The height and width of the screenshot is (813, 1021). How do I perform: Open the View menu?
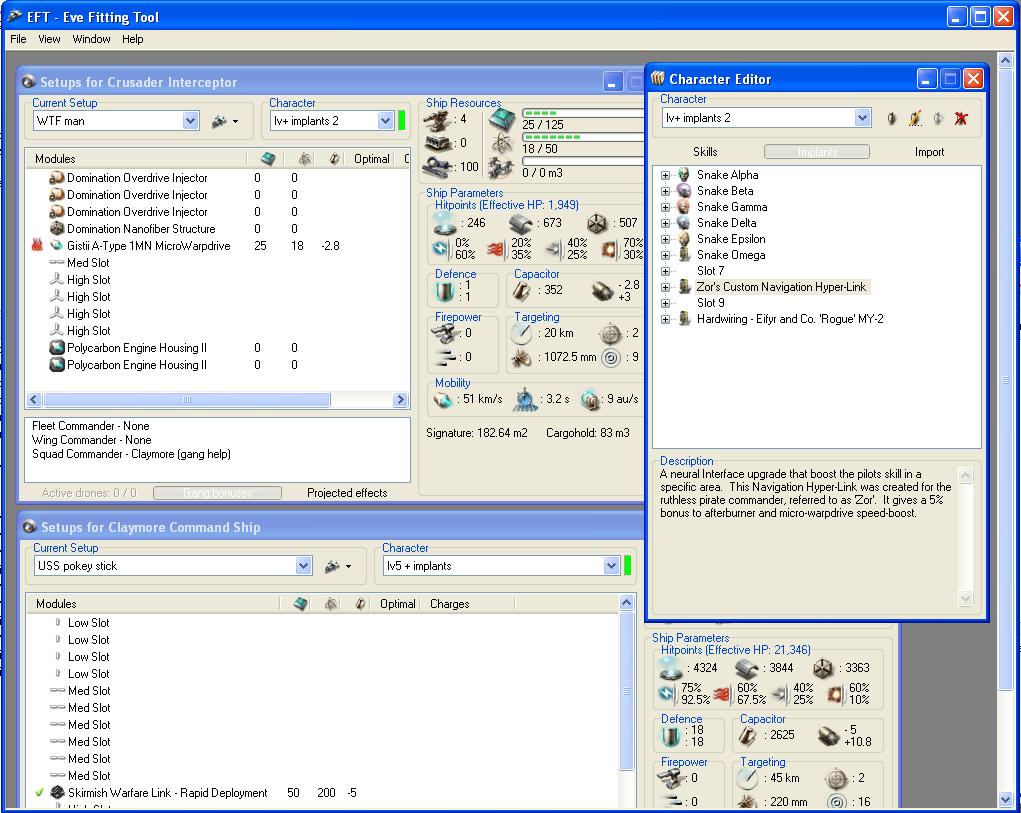pyautogui.click(x=49, y=39)
